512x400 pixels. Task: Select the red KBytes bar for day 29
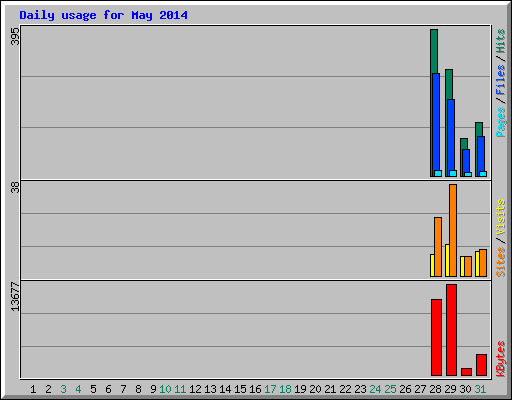click(x=451, y=330)
